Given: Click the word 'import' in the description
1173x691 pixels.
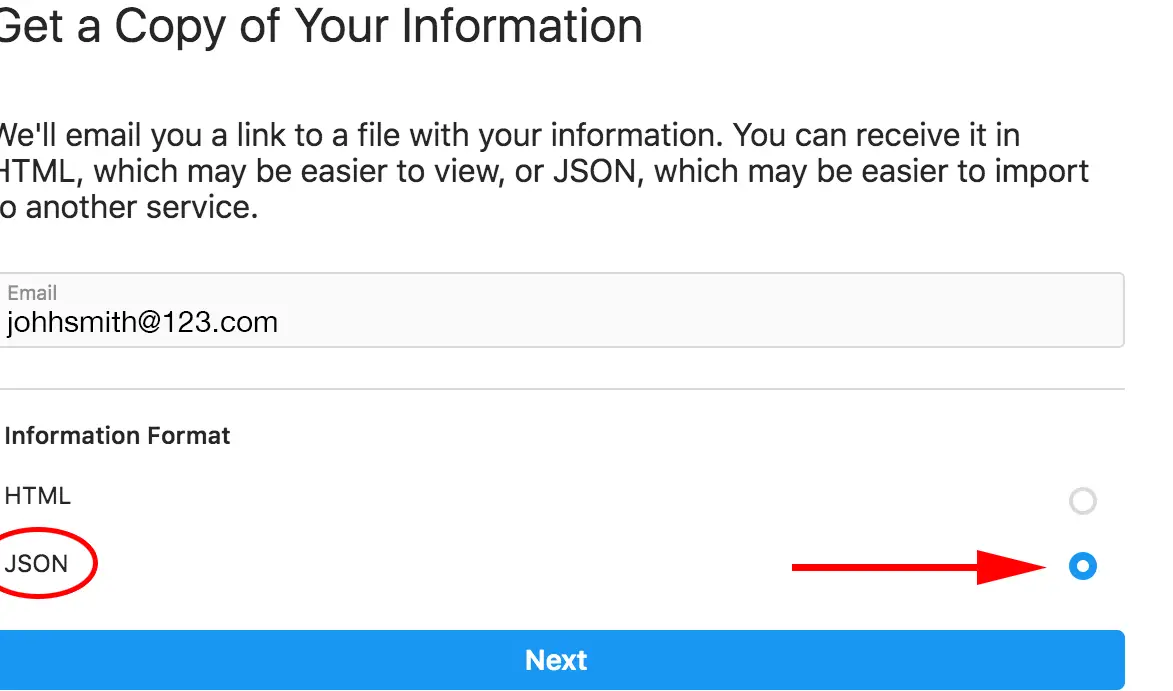Looking at the screenshot, I should point(1041,172).
